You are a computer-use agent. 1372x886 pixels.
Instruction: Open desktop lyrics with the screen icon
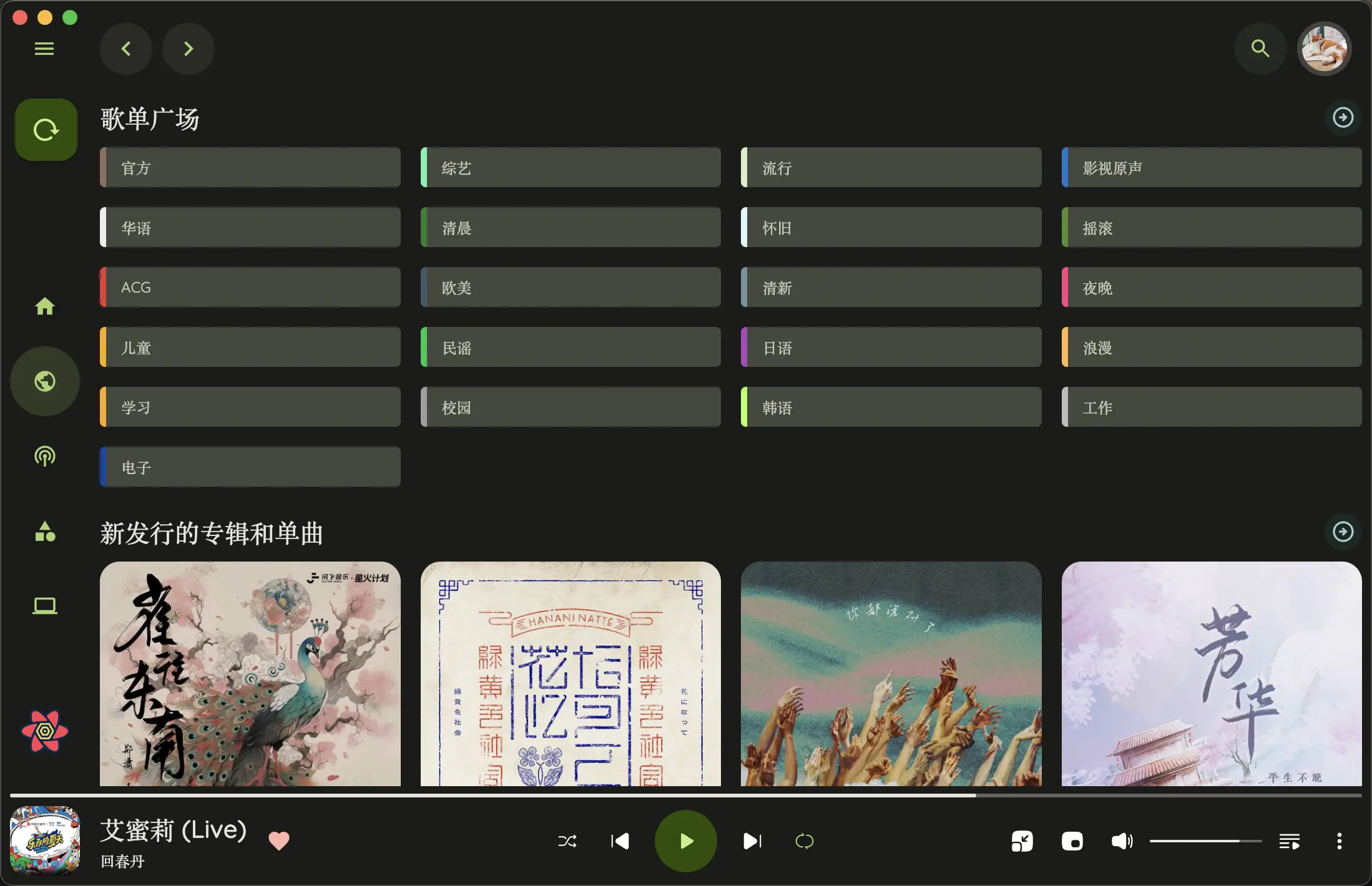click(1072, 840)
